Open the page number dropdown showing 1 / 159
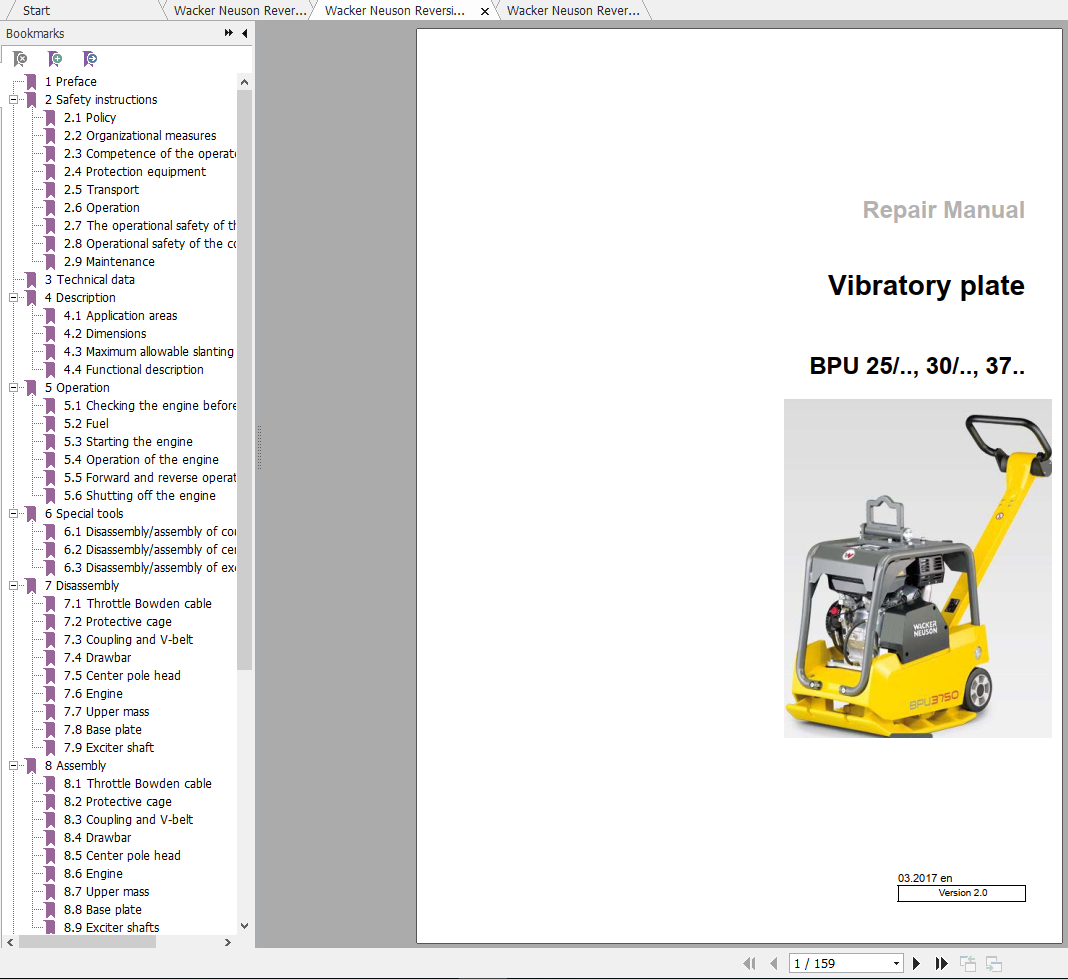1068x979 pixels. coord(896,963)
